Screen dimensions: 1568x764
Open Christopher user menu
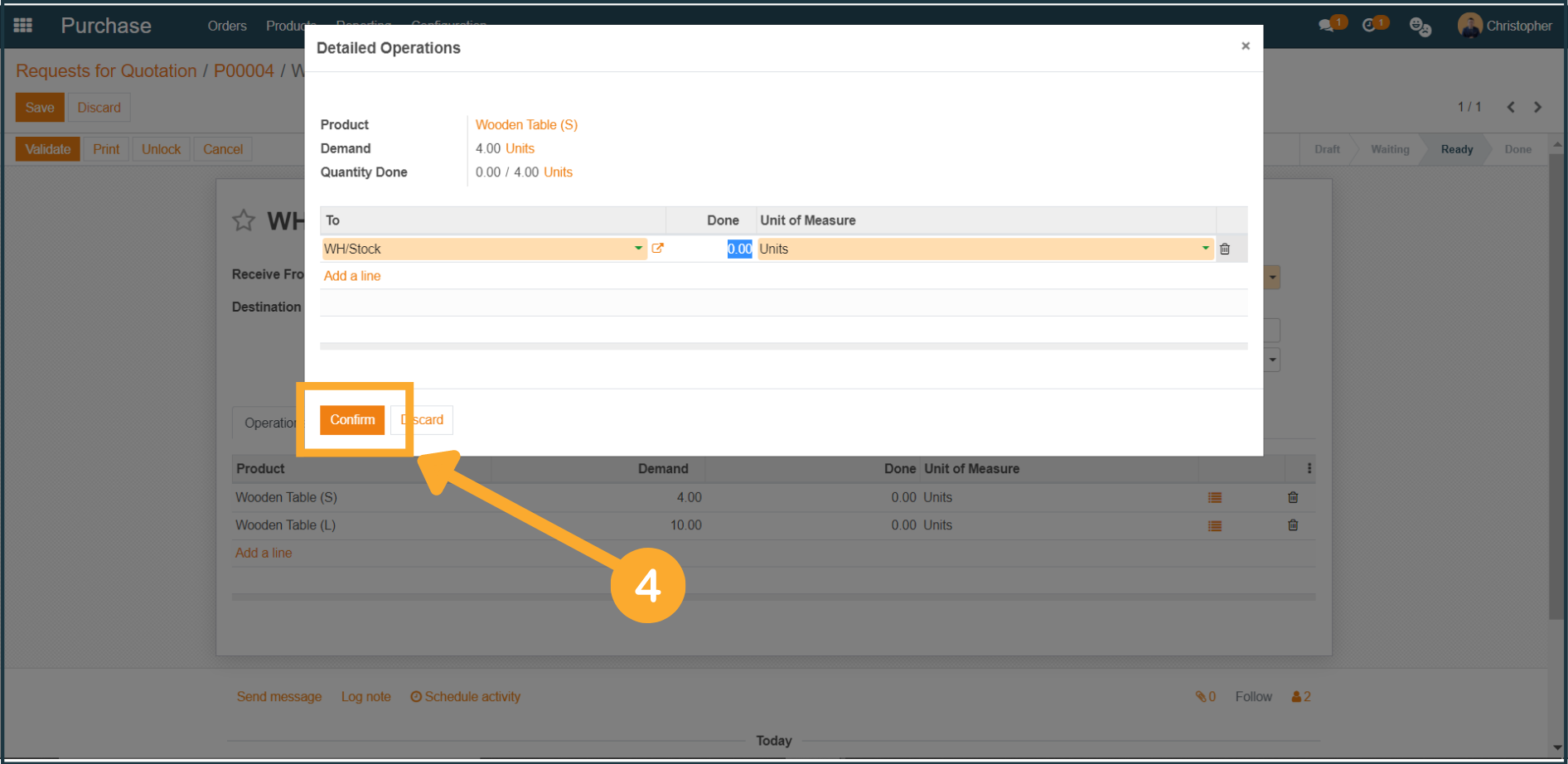pos(1505,26)
